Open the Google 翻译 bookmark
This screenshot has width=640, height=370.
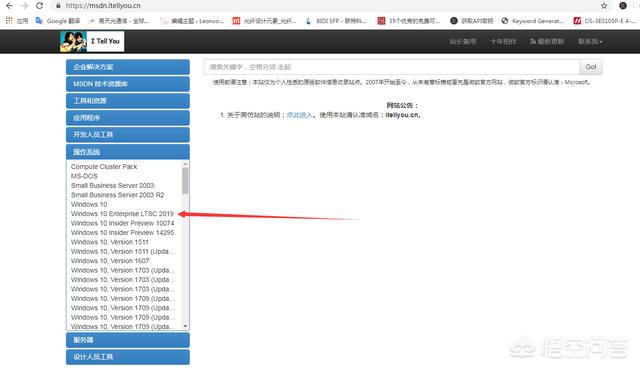58,21
